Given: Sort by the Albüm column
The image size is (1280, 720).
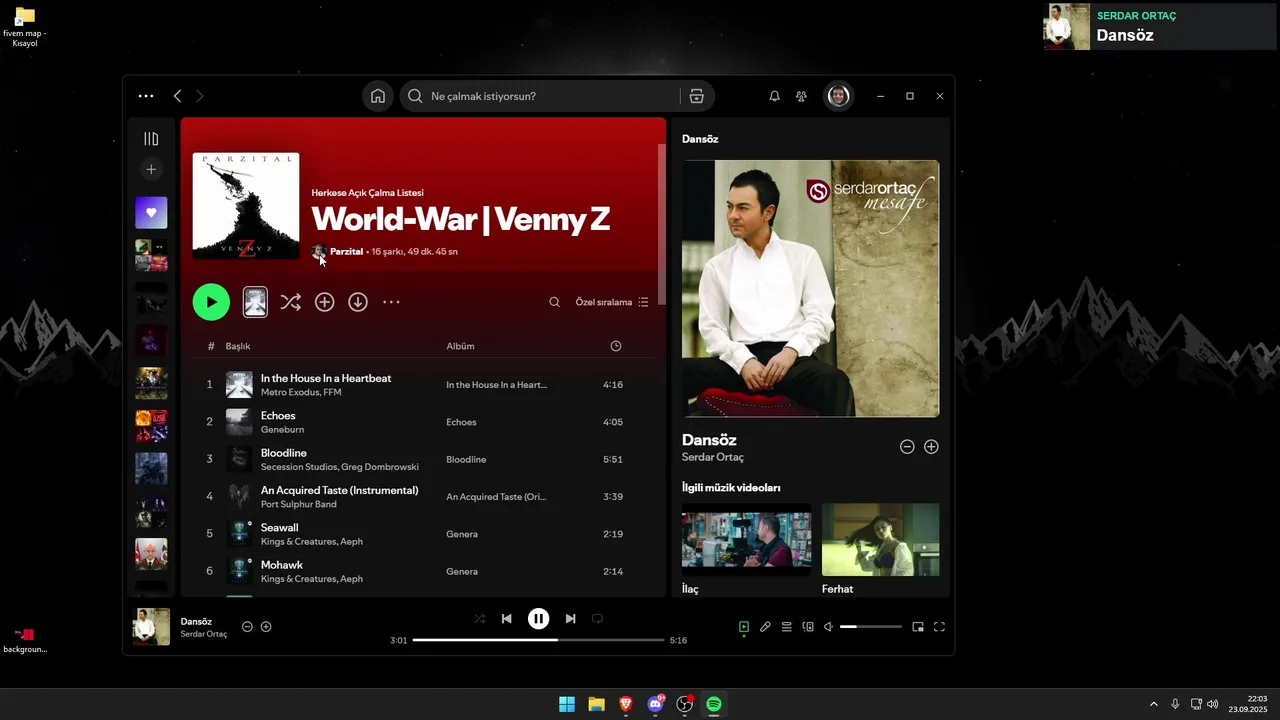Looking at the screenshot, I should click(460, 346).
